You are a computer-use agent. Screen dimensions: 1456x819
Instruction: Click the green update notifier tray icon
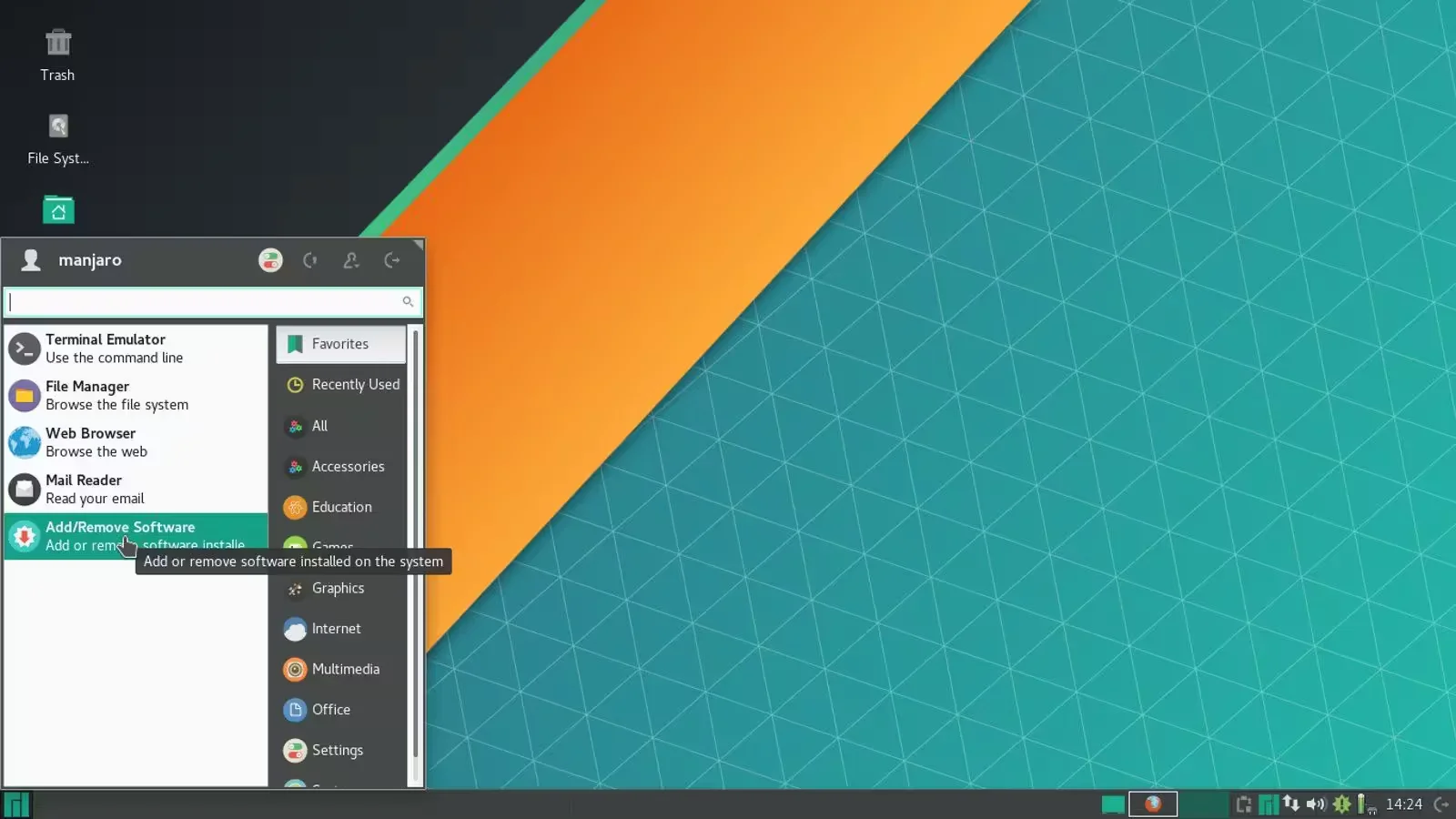tap(1341, 804)
